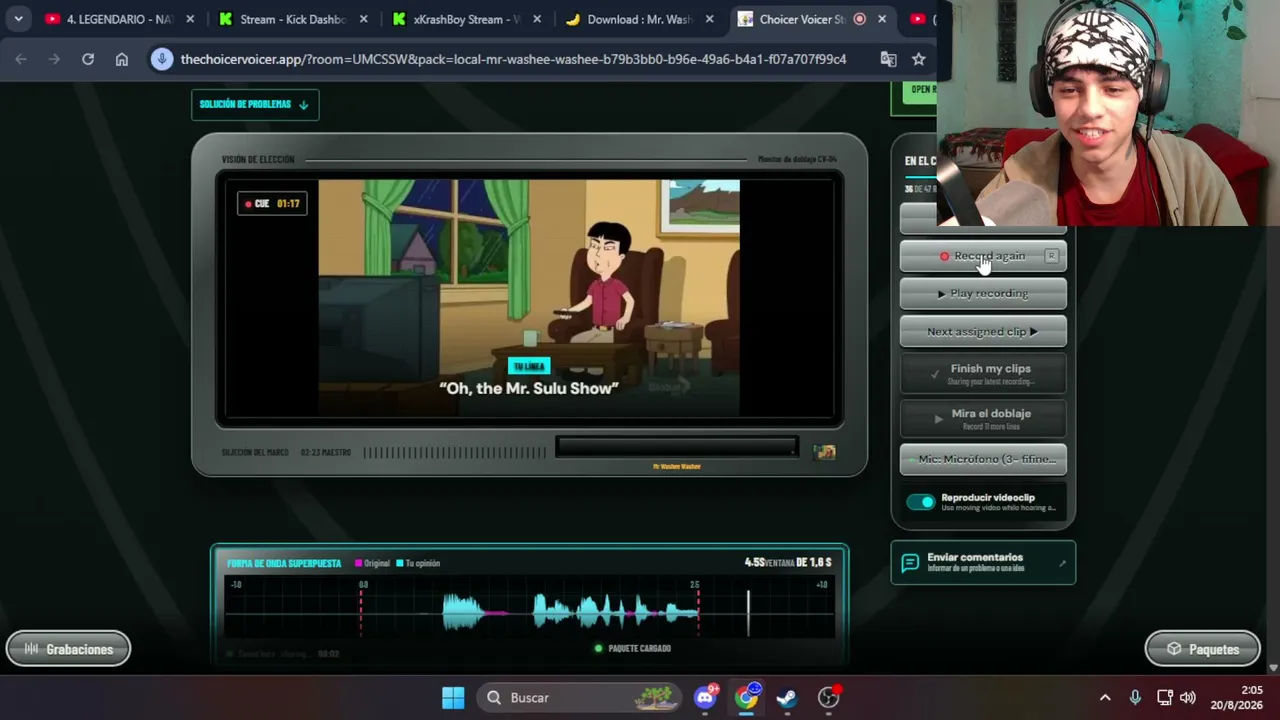Reload the current page

coord(88,59)
